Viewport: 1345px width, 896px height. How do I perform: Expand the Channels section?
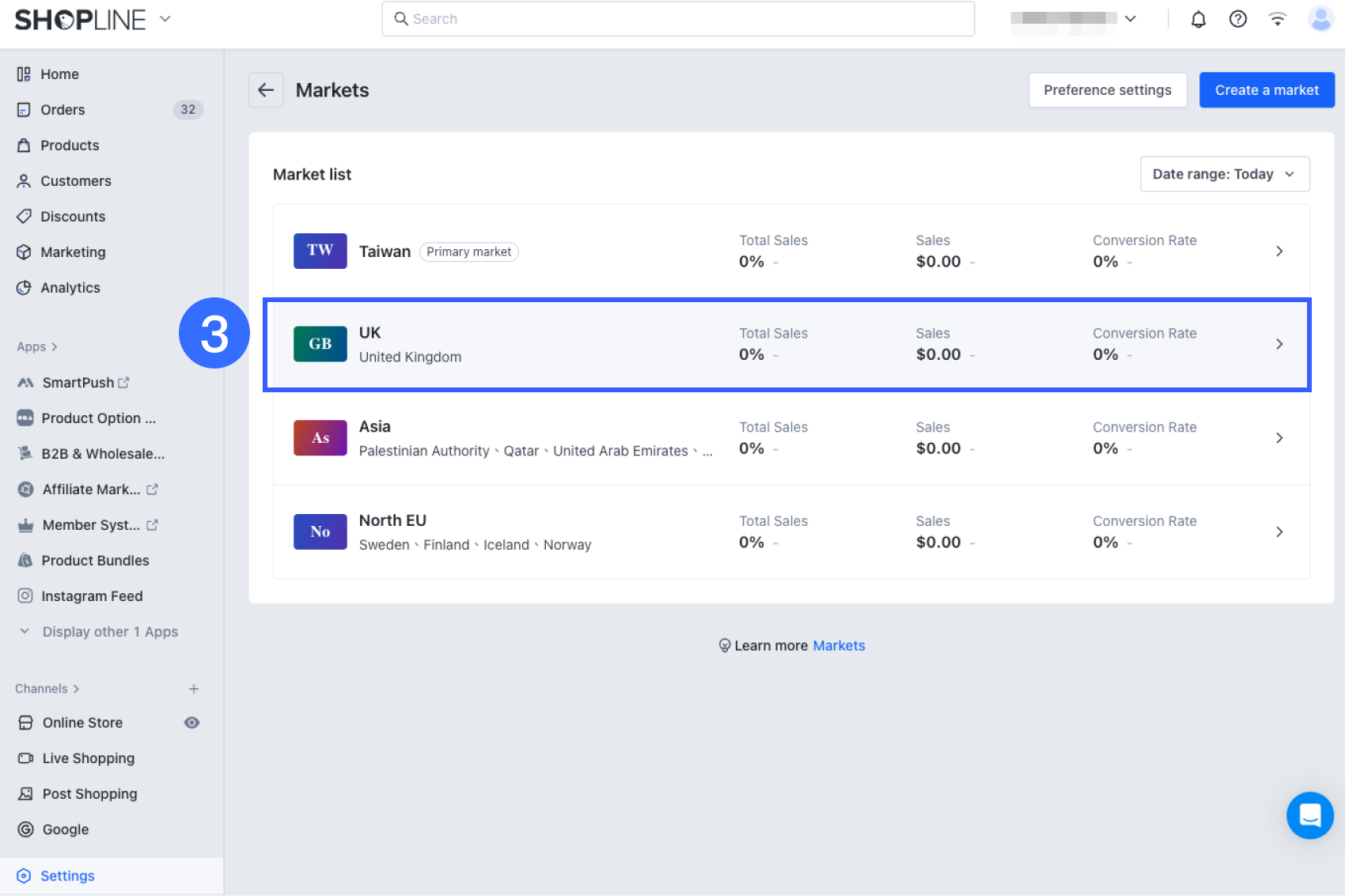click(47, 689)
